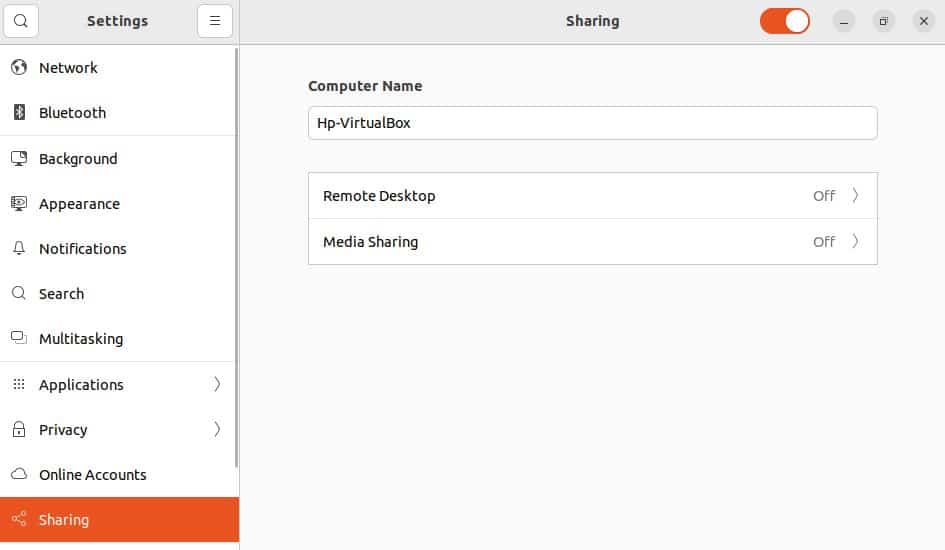Click the Notifications bell icon
Screen dimensions: 945x550
pos(18,249)
